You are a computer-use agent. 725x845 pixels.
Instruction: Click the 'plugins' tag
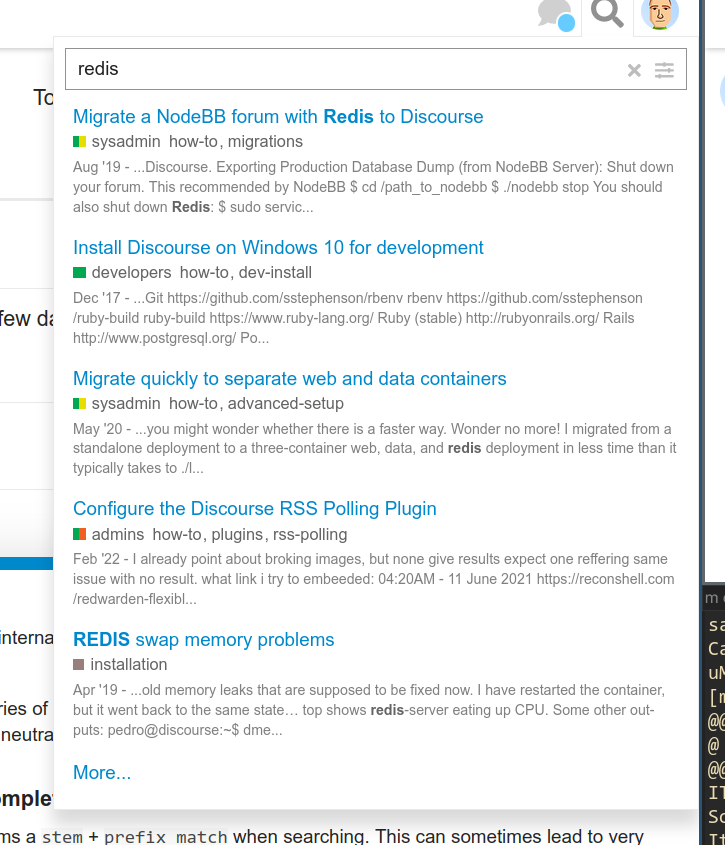(x=236, y=535)
